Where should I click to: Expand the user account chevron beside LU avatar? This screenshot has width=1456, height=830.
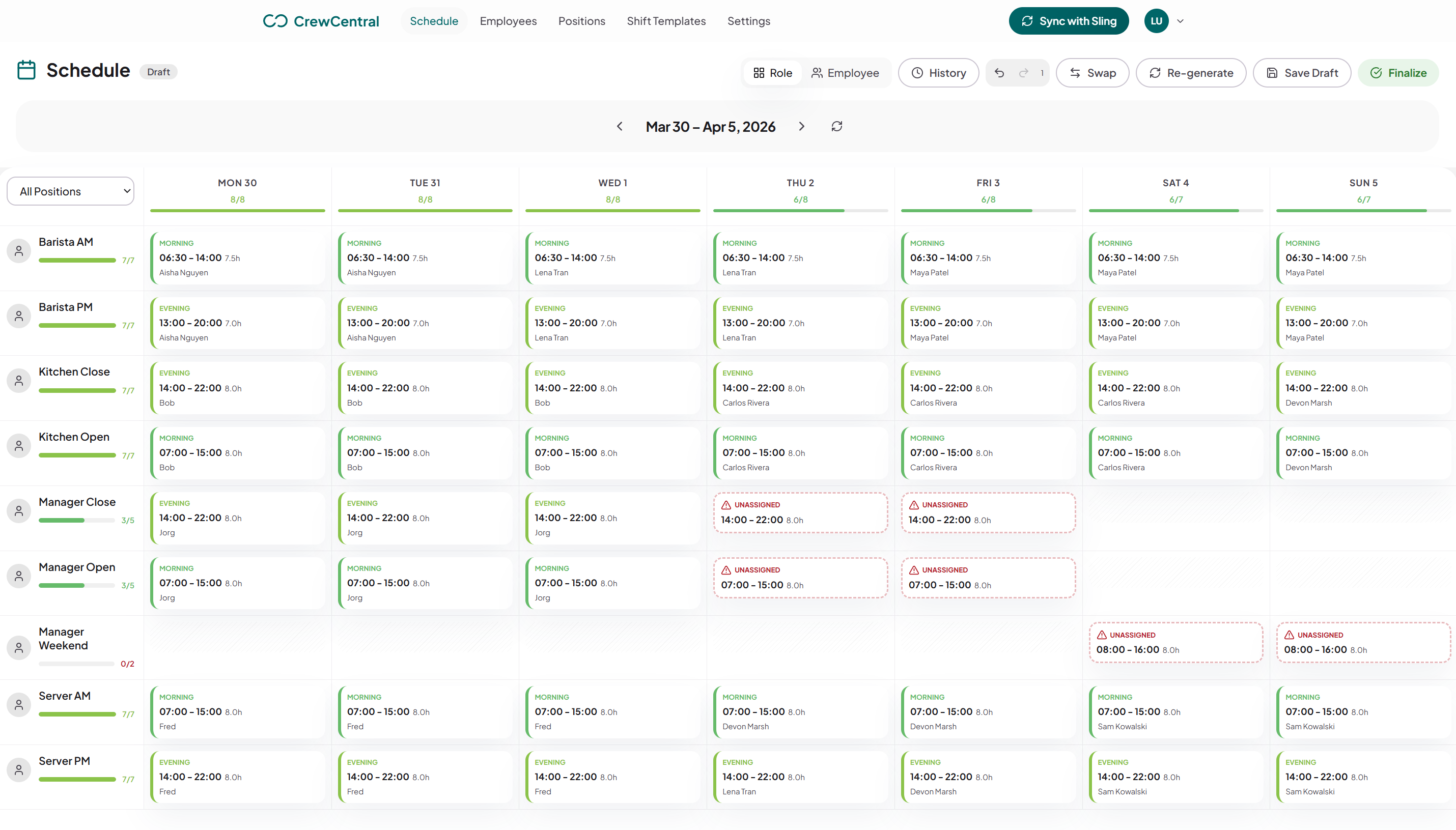point(1180,20)
